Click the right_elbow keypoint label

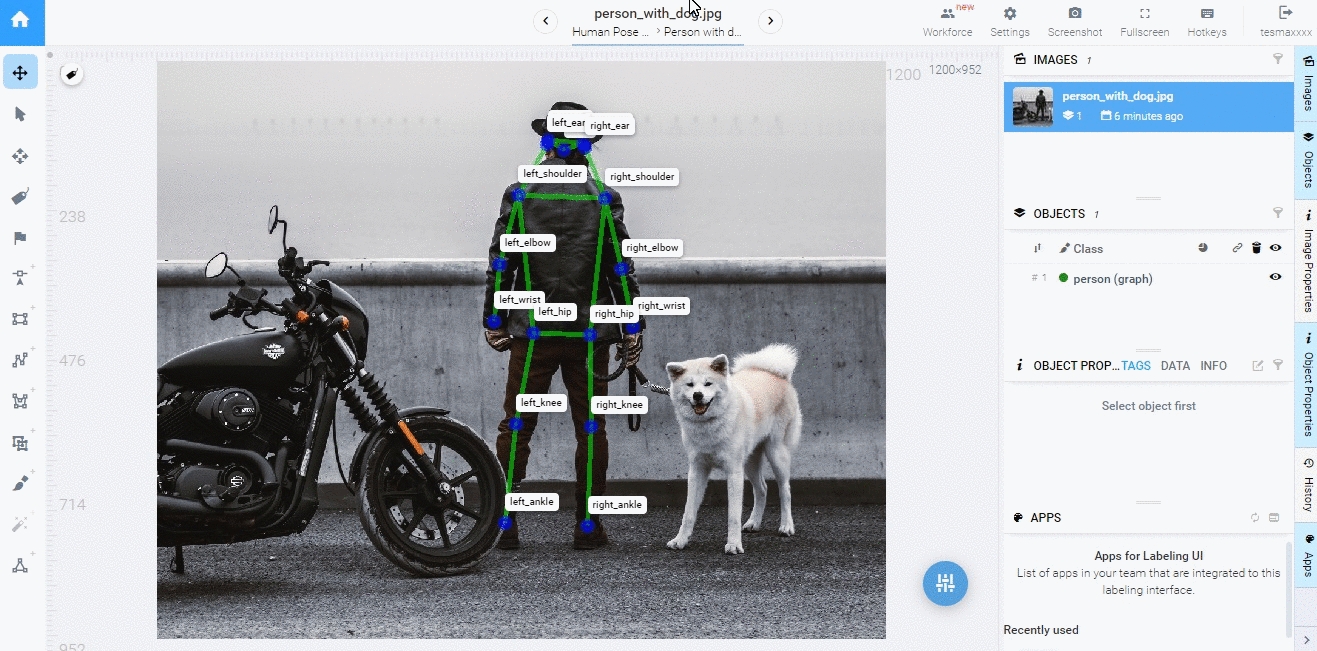tap(652, 248)
